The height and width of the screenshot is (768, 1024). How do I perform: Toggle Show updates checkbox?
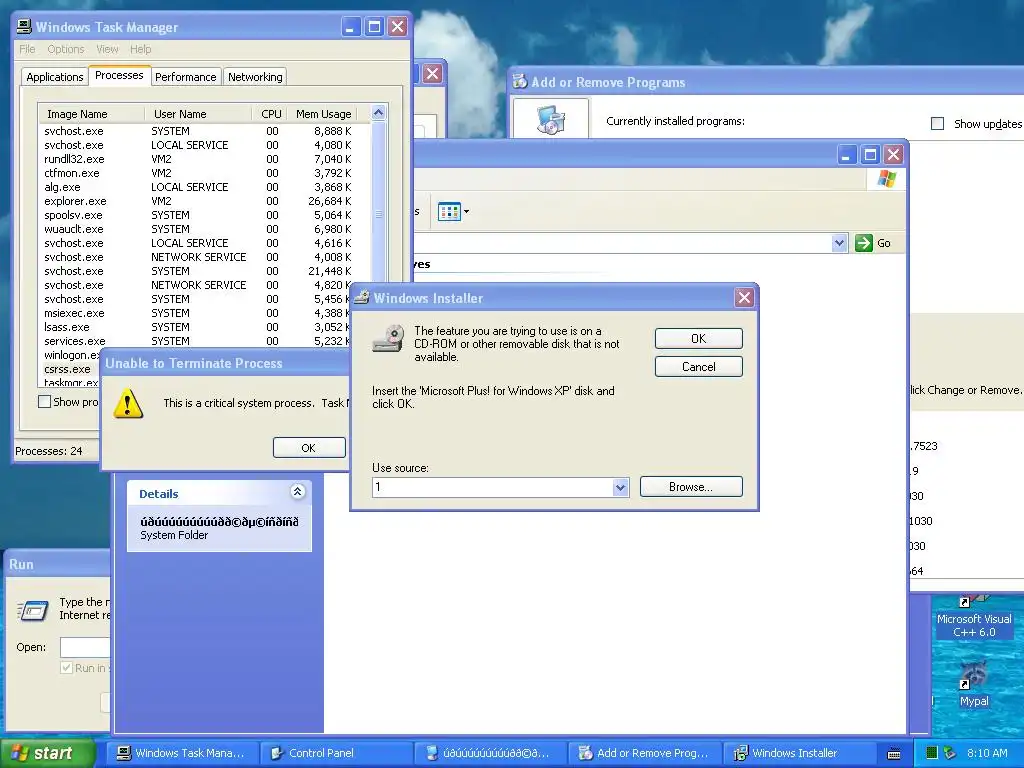(937, 123)
